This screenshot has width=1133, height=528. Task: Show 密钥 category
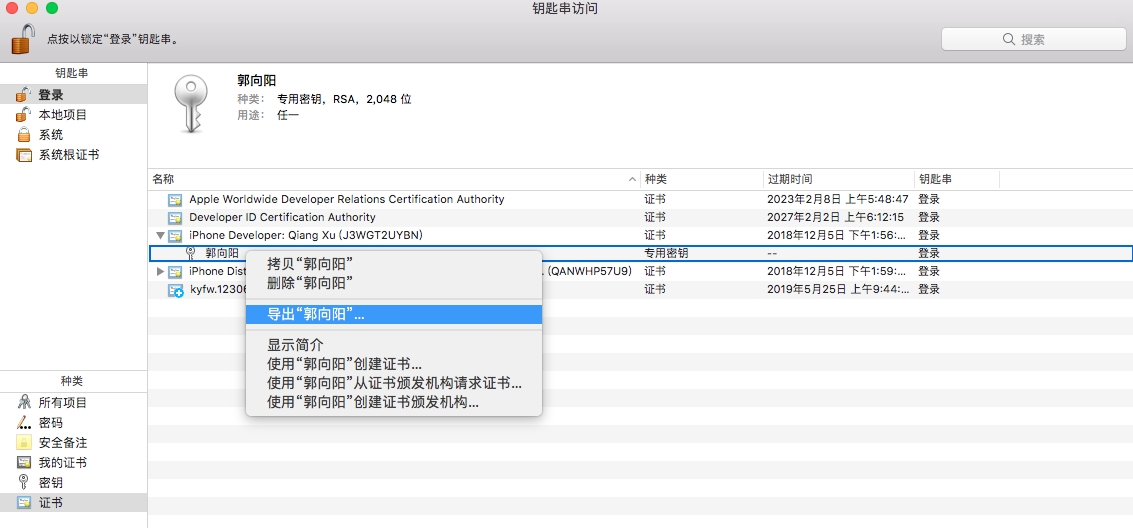point(74,482)
